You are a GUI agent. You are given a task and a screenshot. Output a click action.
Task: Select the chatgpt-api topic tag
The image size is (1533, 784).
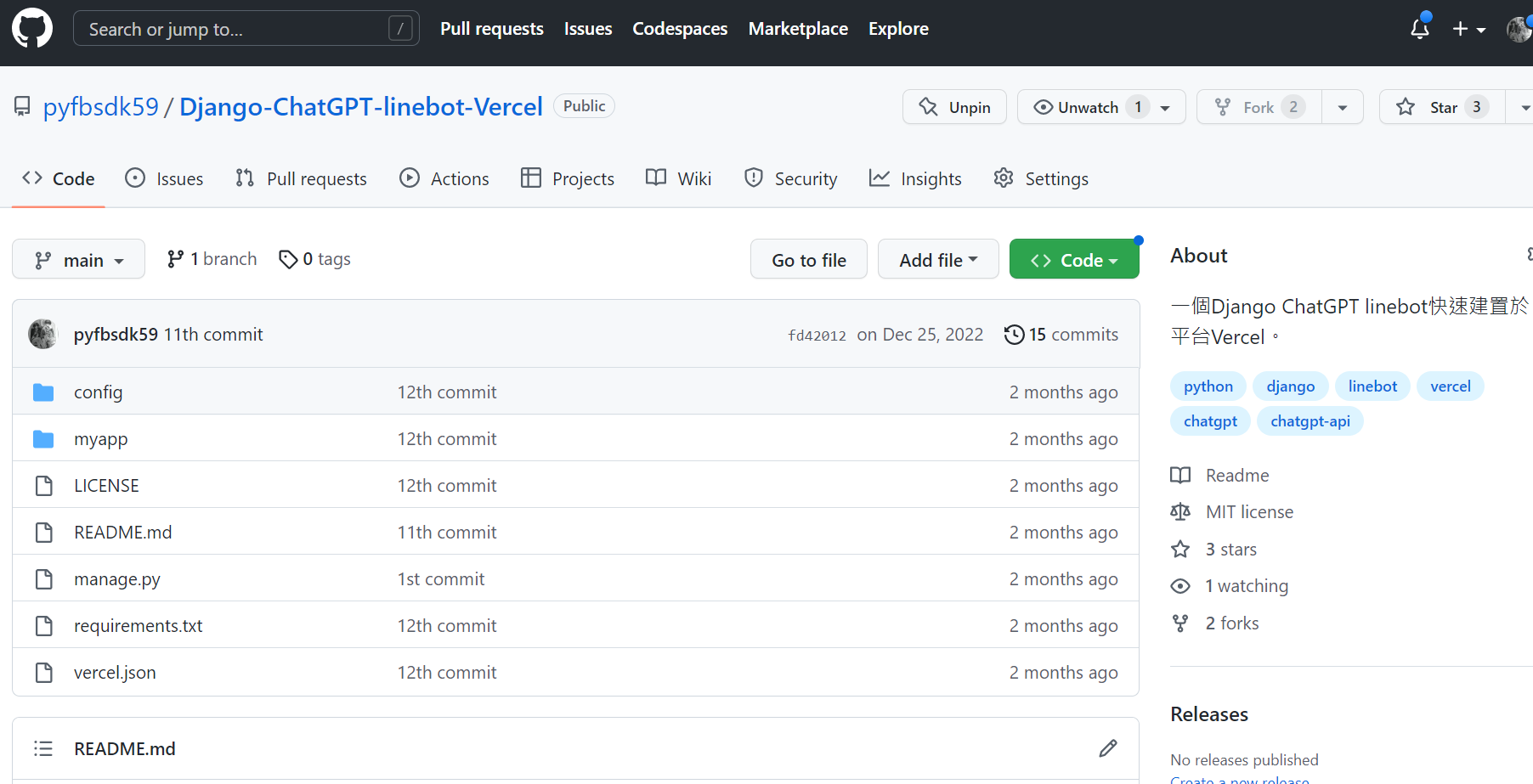(1310, 421)
